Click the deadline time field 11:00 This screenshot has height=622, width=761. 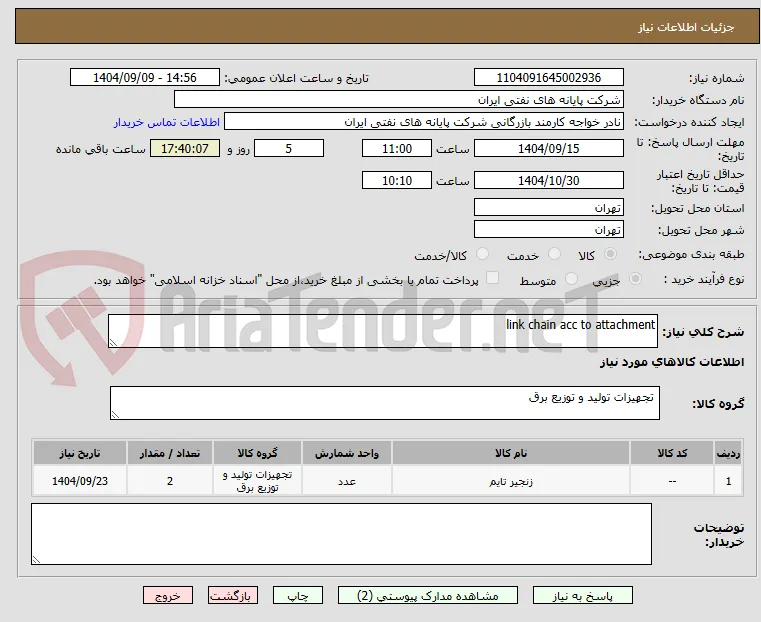(x=397, y=148)
